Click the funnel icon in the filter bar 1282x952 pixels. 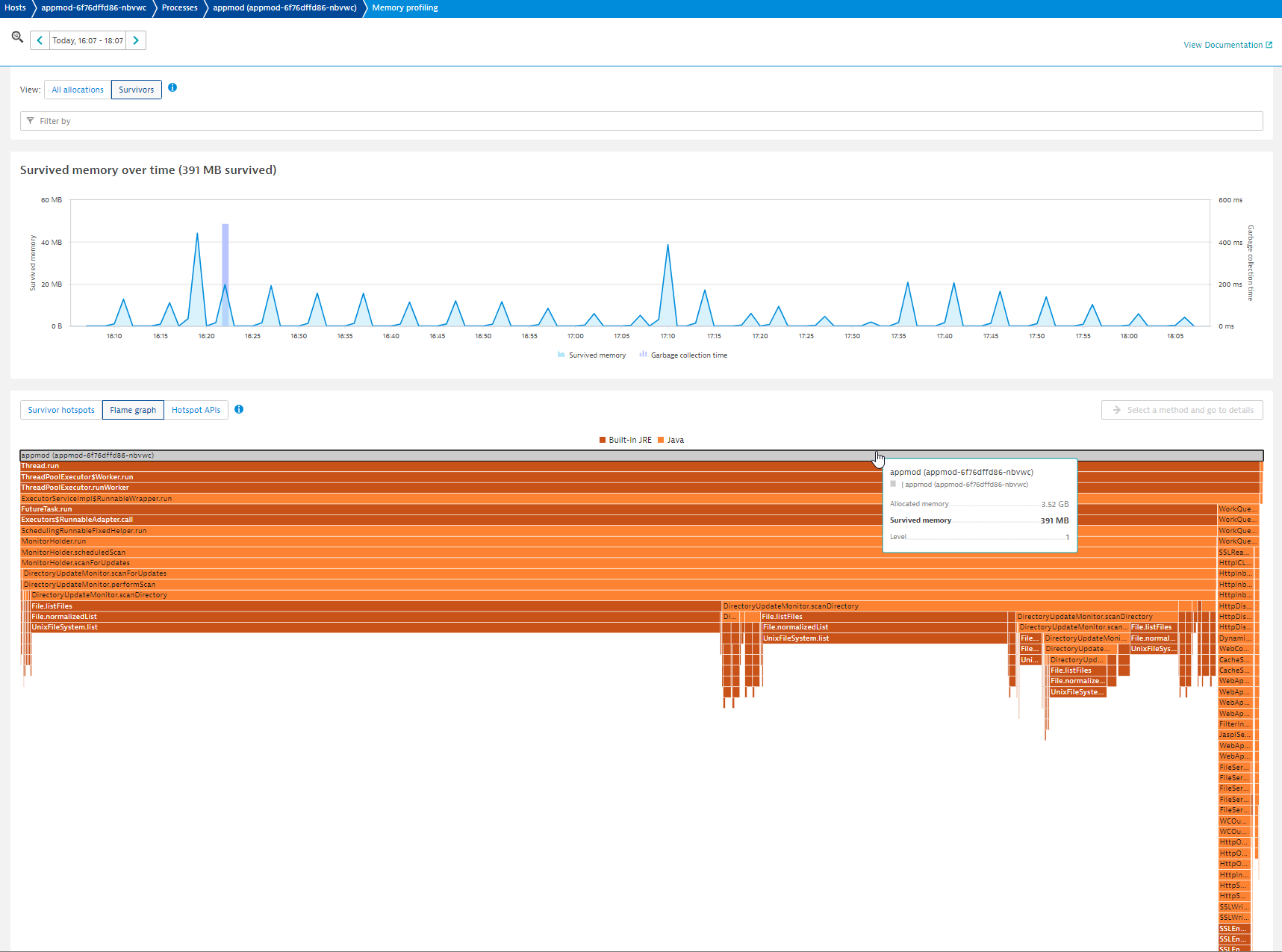click(31, 121)
